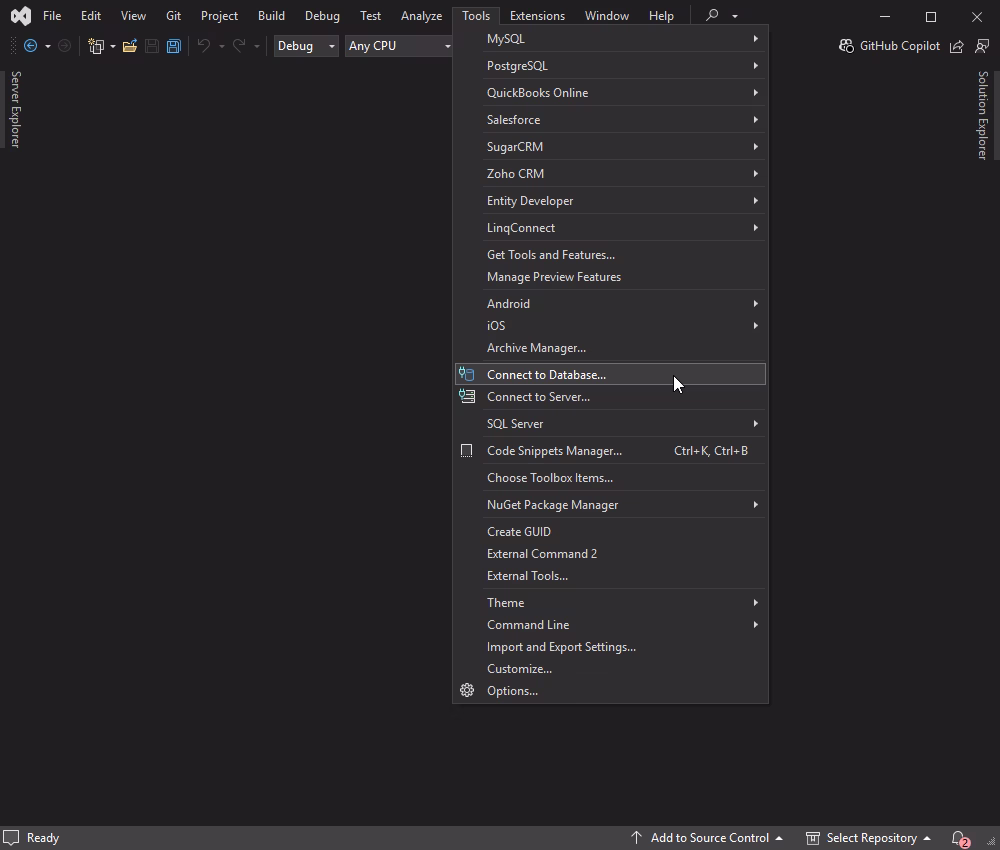Expand the SugarCRM submenu
The width and height of the screenshot is (1000, 850).
point(611,147)
